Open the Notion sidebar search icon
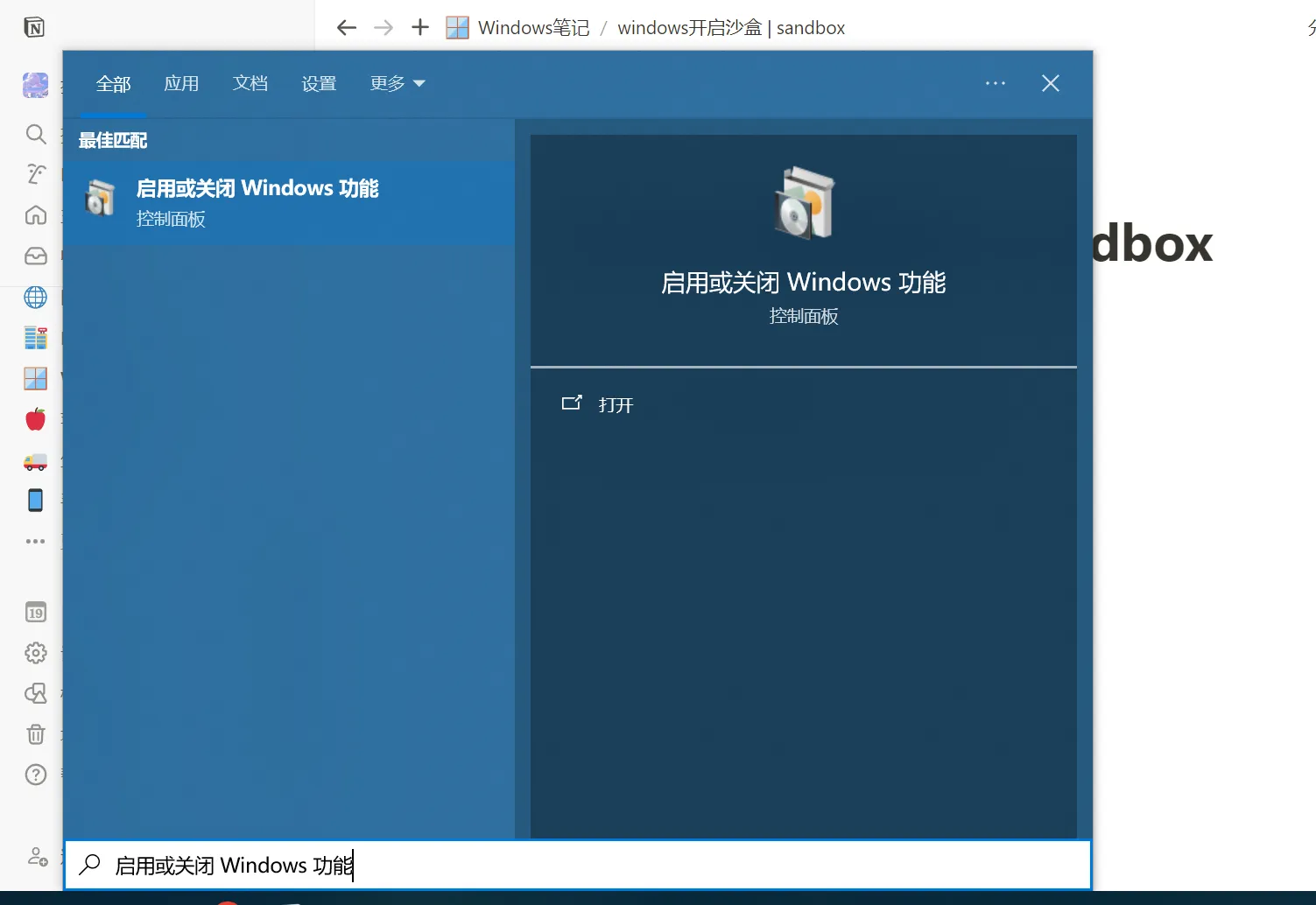This screenshot has height=905, width=1316. (x=36, y=134)
